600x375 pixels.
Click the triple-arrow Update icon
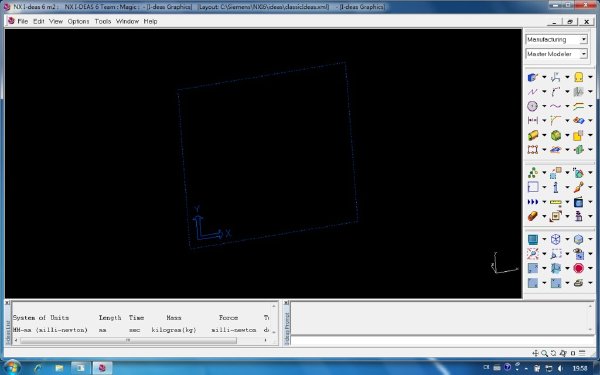coord(533,202)
